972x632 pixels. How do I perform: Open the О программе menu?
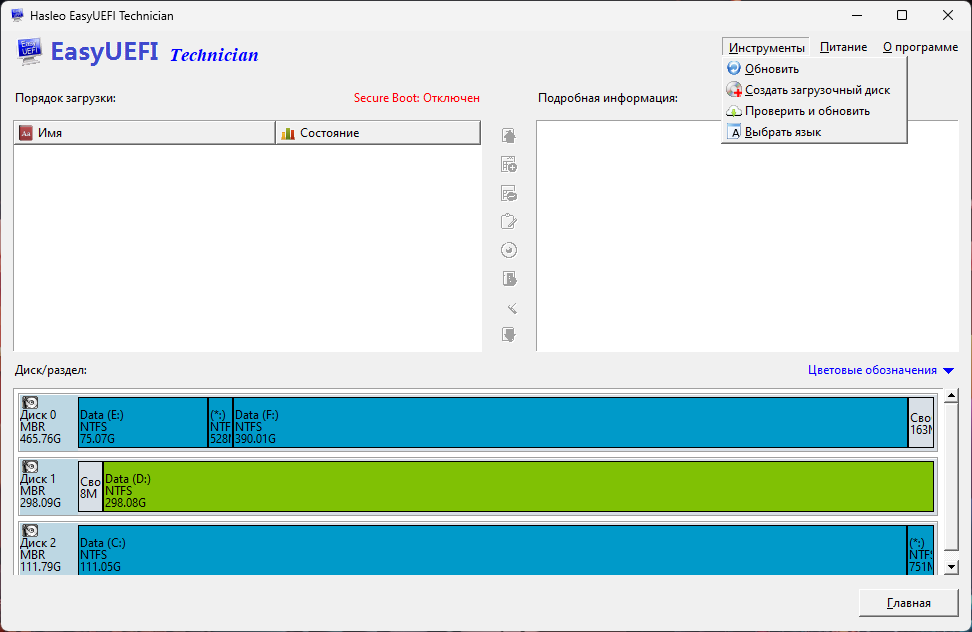[921, 47]
